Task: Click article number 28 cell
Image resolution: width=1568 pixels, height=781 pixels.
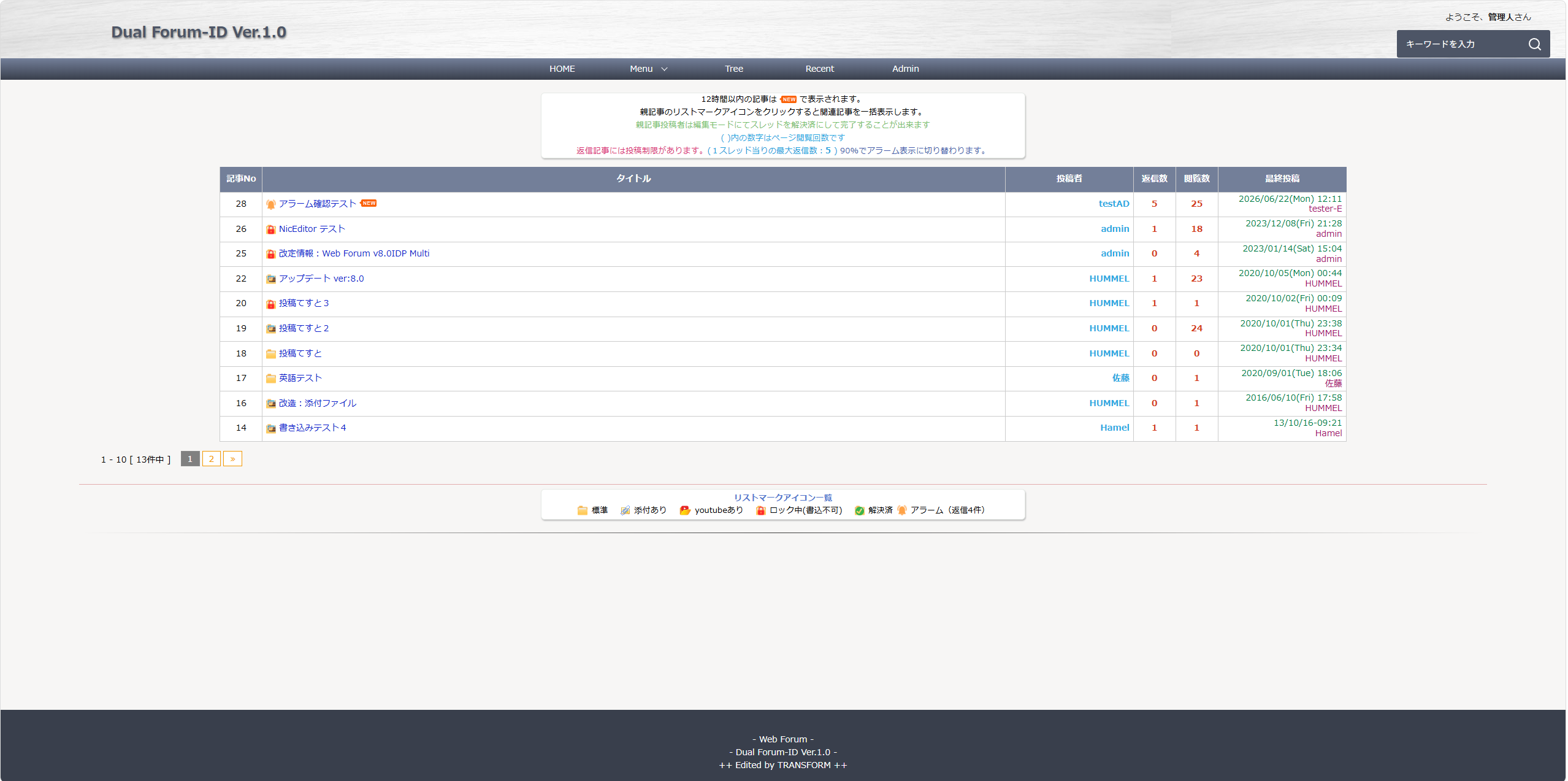Action: (241, 204)
